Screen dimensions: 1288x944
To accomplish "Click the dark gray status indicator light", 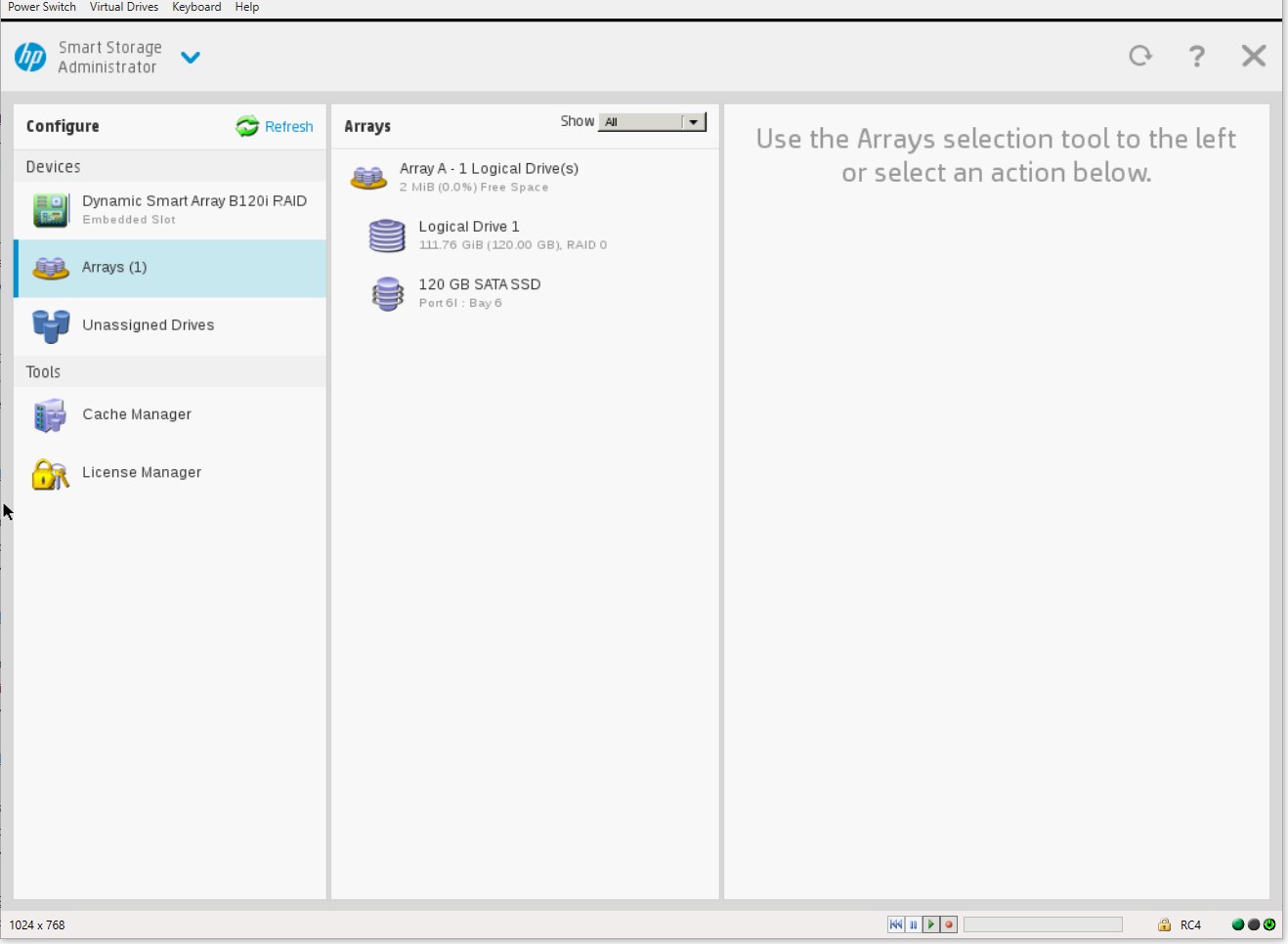I will point(1254,924).
